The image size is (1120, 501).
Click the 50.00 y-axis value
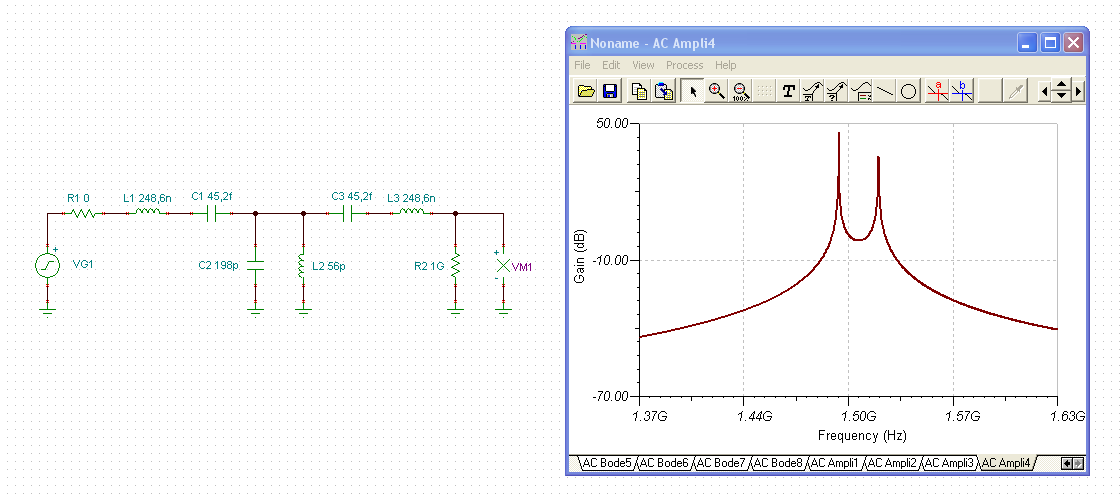pos(611,123)
